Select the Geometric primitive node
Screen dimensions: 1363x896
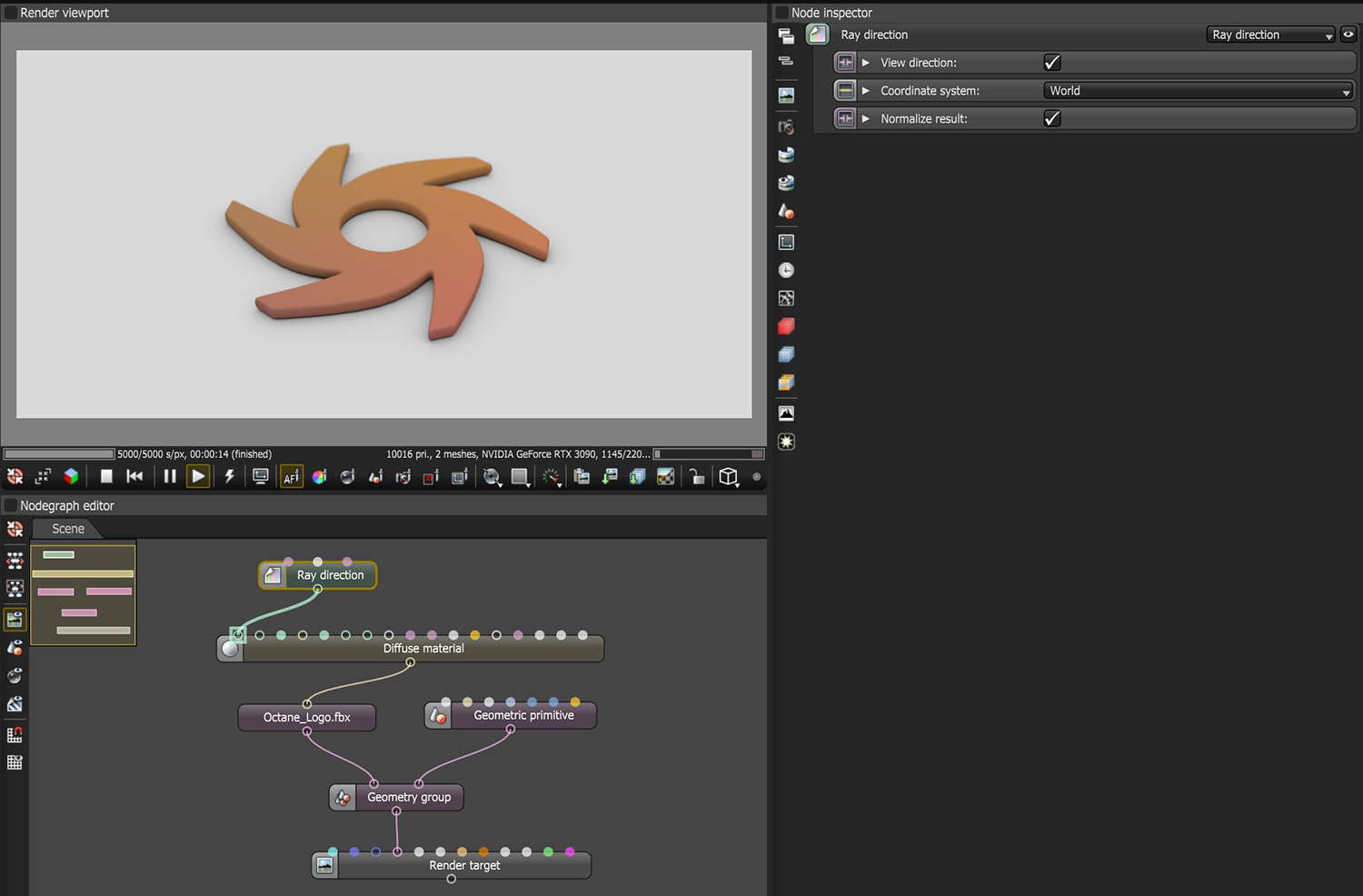click(511, 715)
